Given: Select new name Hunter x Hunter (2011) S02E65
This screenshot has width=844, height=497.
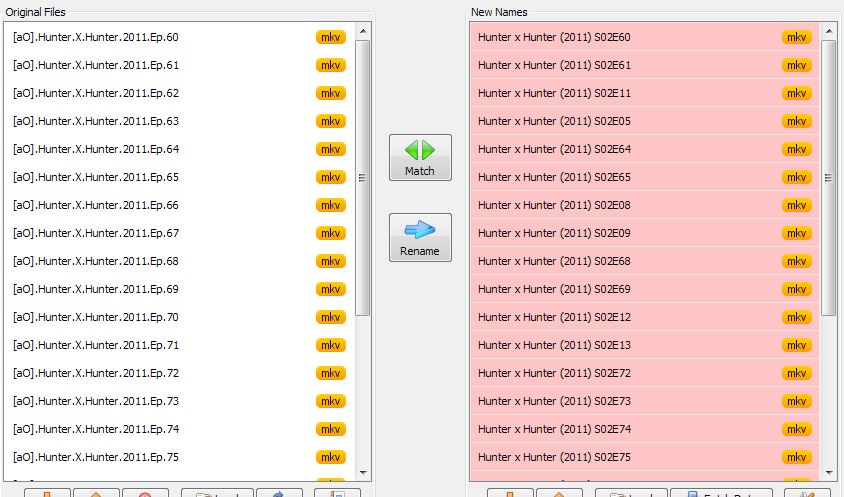Looking at the screenshot, I should tap(645, 177).
